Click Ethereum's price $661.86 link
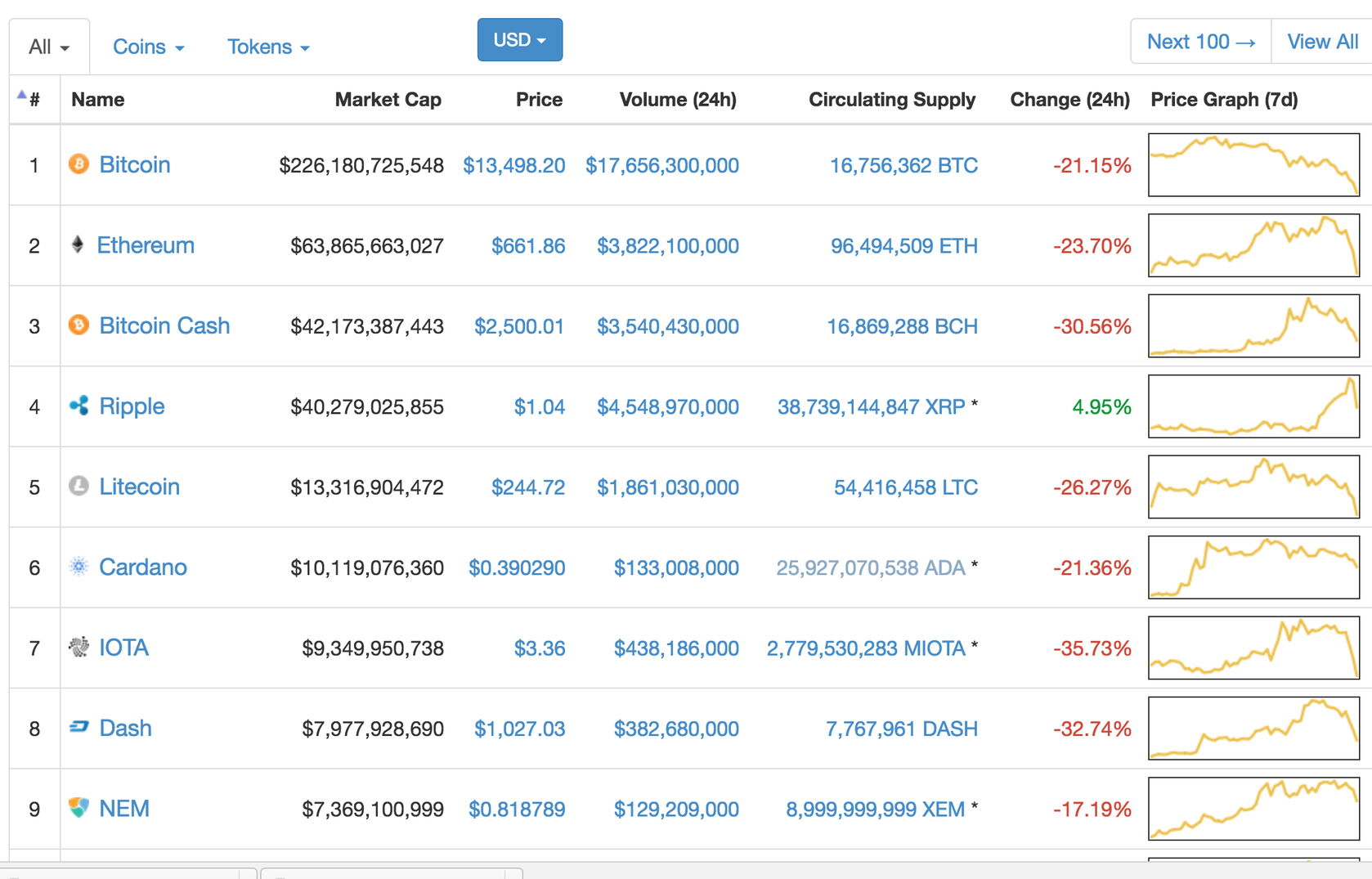1372x879 pixels. pos(527,246)
